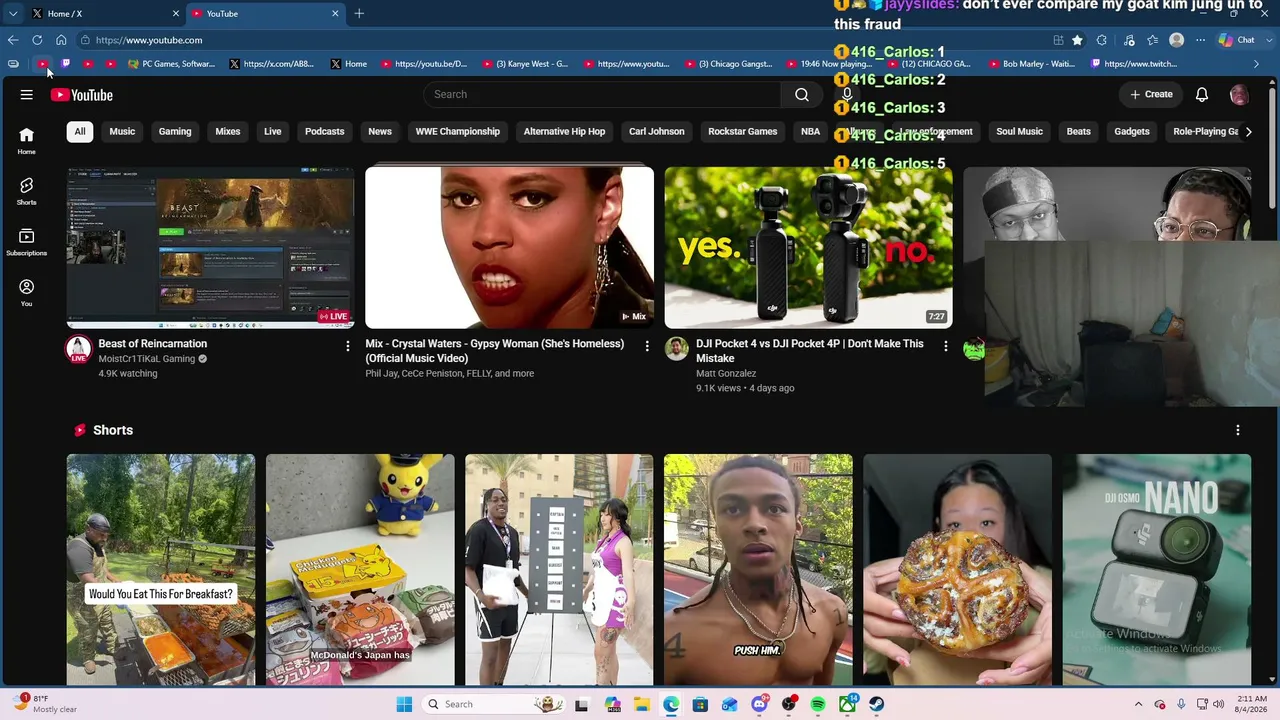The width and height of the screenshot is (1280, 720).
Task: Select the Music filter chip
Action: click(122, 131)
